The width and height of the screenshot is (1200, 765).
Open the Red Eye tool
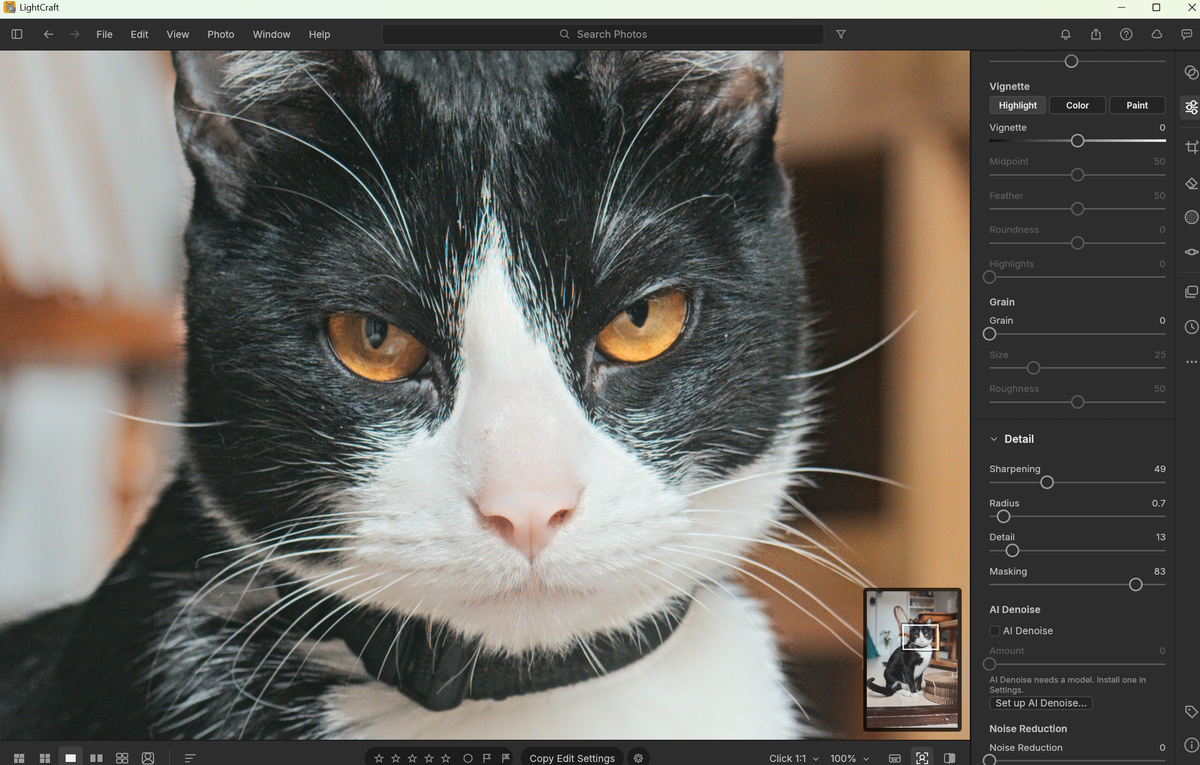pyautogui.click(x=1191, y=252)
